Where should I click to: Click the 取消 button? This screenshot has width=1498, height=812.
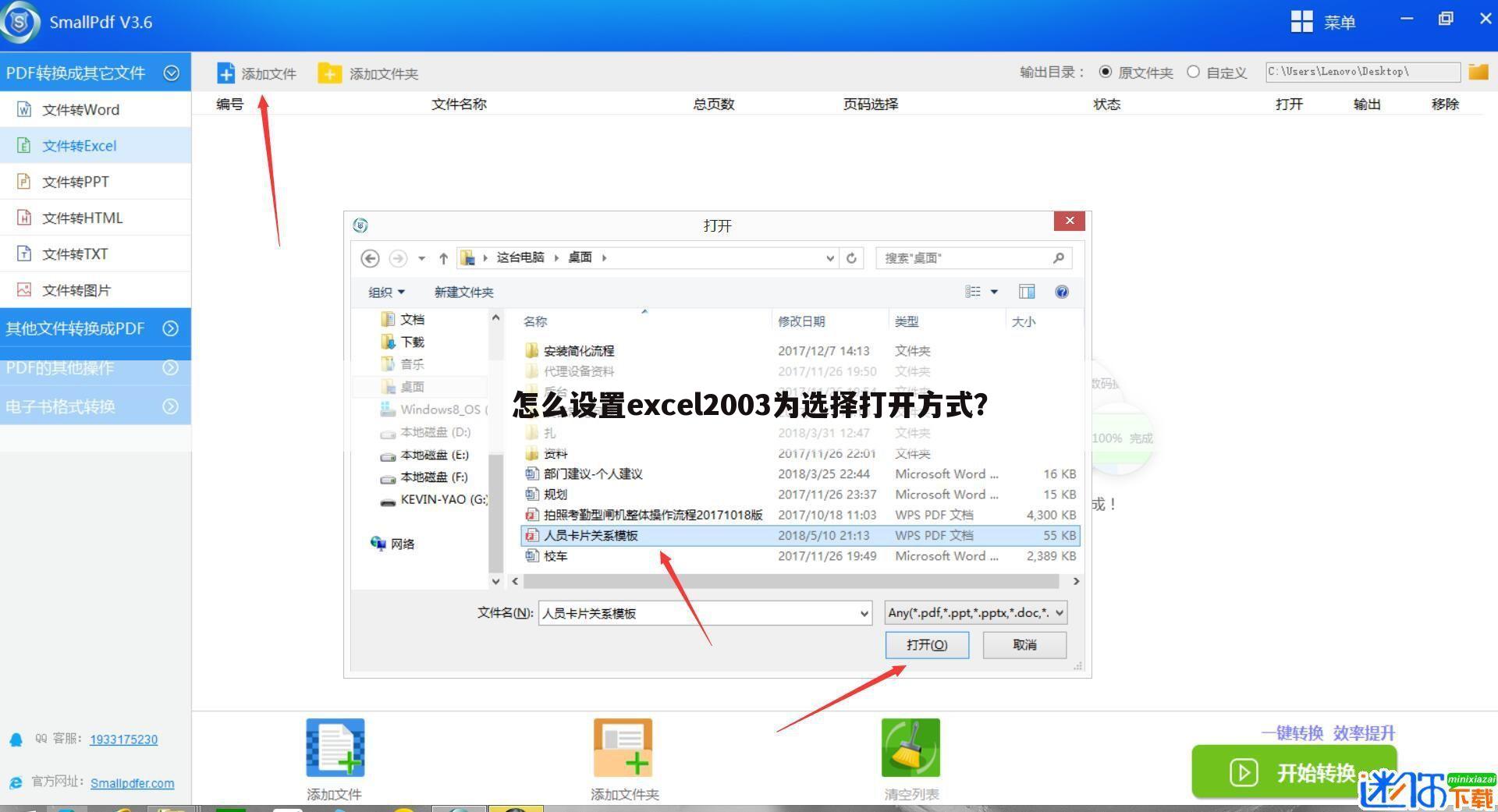click(x=1024, y=645)
